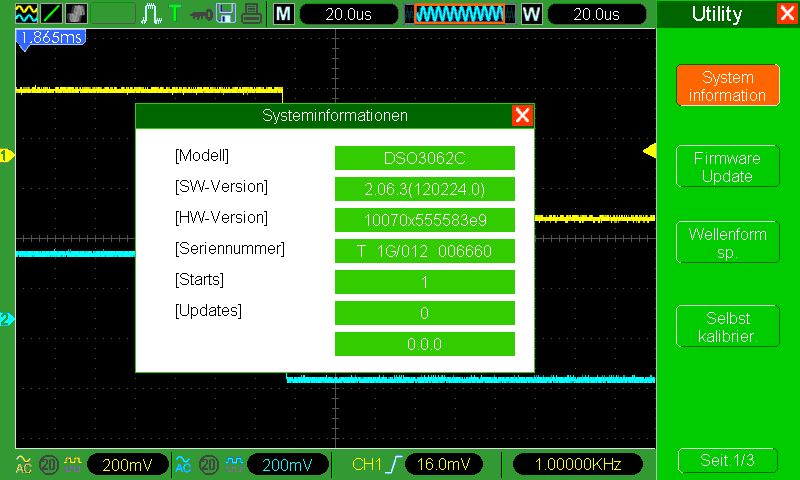Viewport: 800px width, 480px height.
Task: Click the [Starts] label
Action: pyautogui.click(x=199, y=280)
